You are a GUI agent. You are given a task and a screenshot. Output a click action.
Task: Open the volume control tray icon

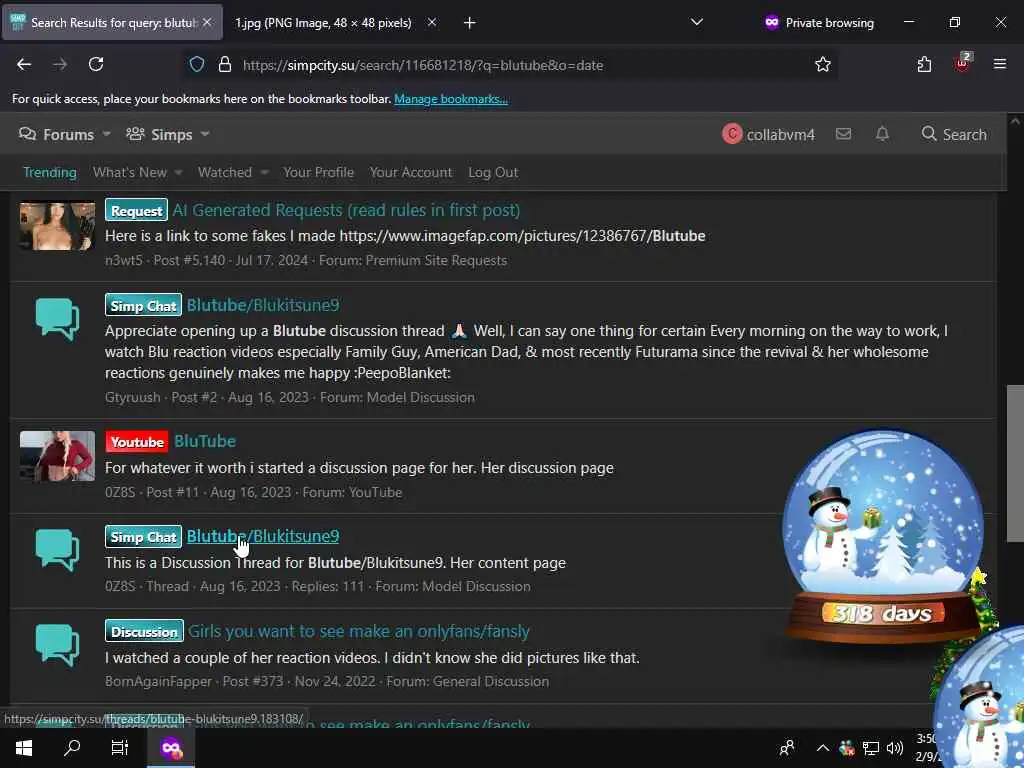click(x=895, y=748)
